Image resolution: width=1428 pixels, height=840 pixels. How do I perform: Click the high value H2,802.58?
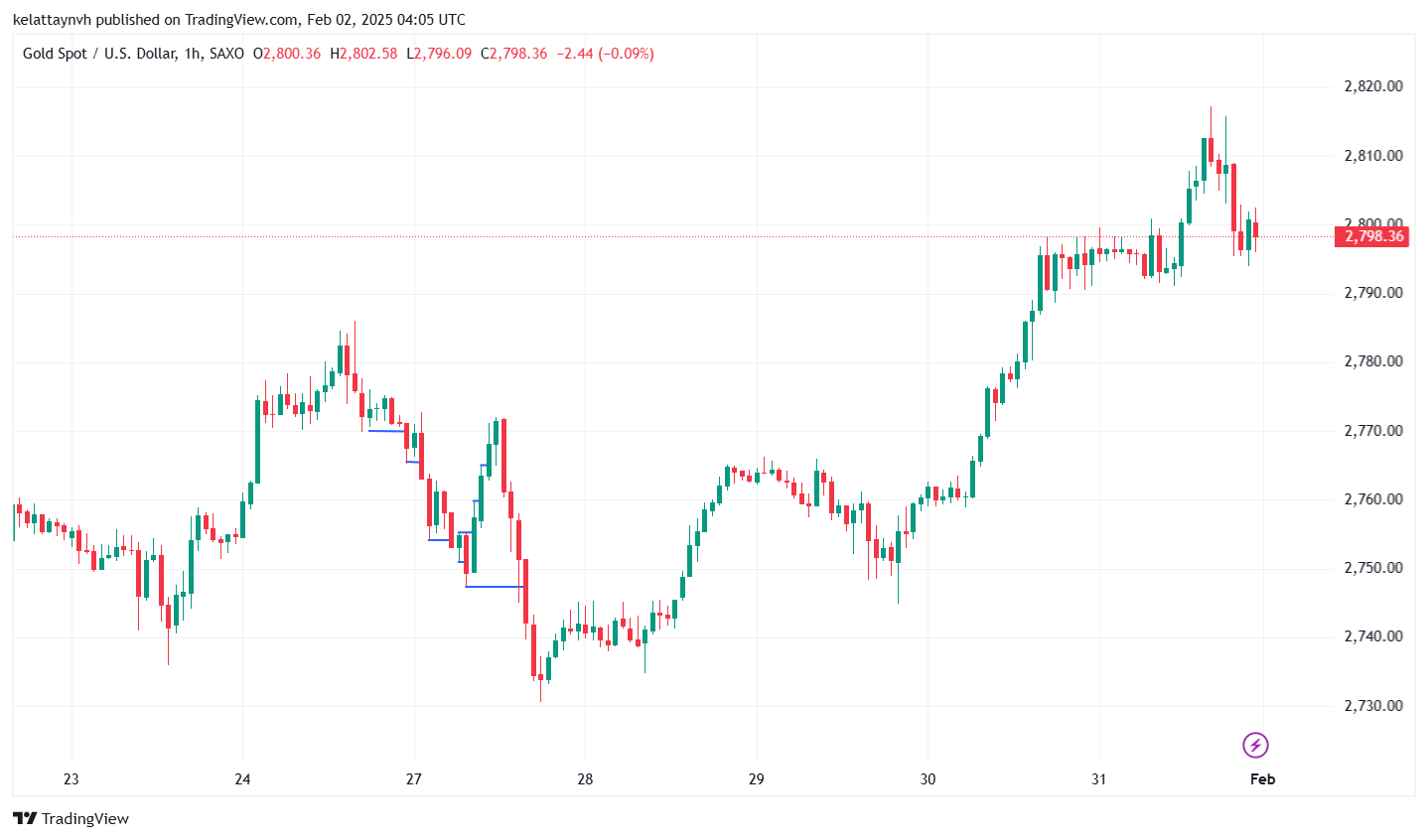tap(363, 54)
